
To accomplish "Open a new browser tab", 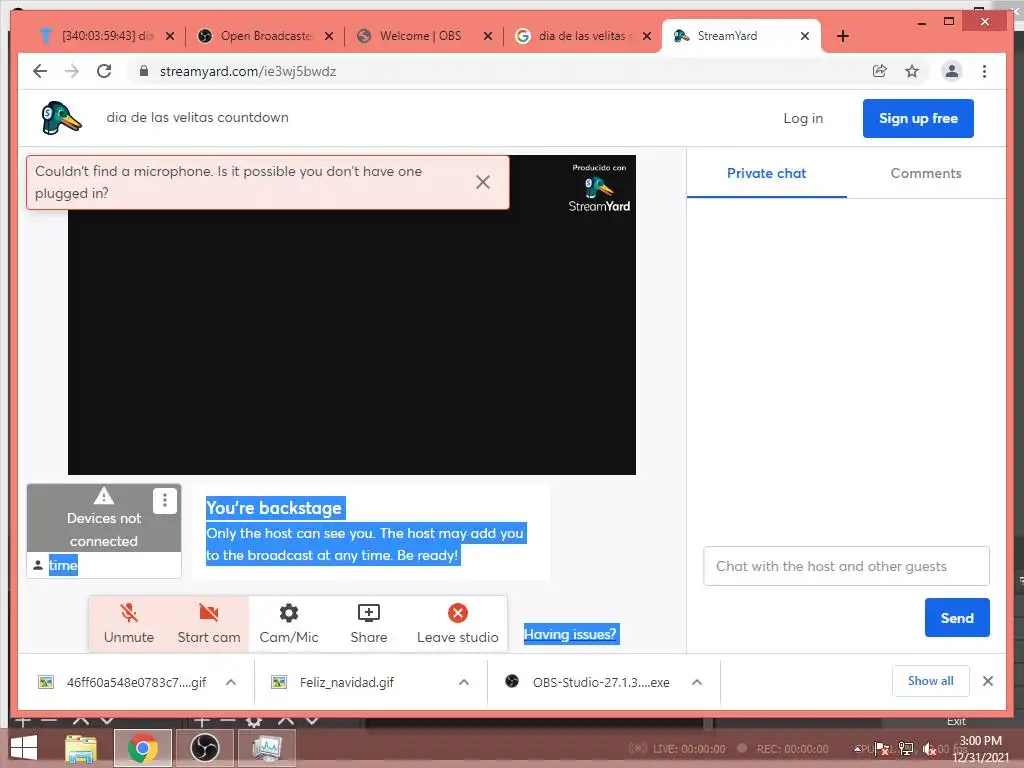I will pos(843,36).
